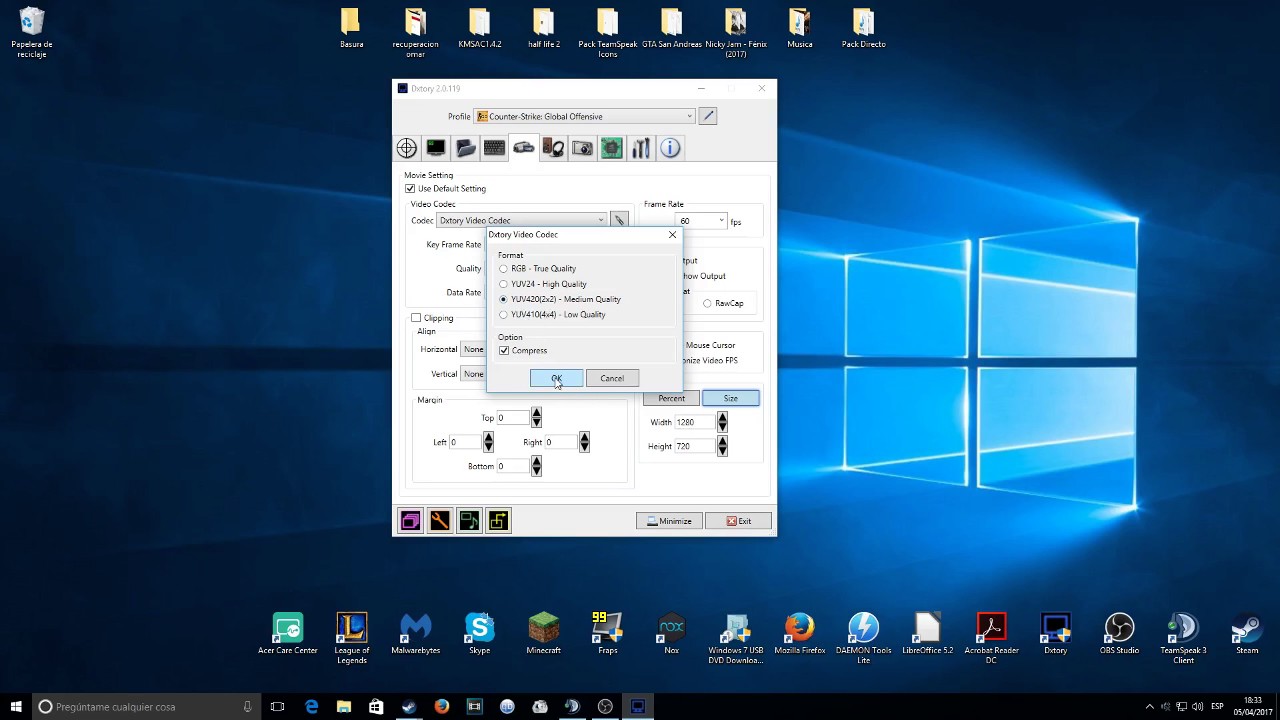Click the Left margin field
Image resolution: width=1280 pixels, height=720 pixels.
pos(465,441)
